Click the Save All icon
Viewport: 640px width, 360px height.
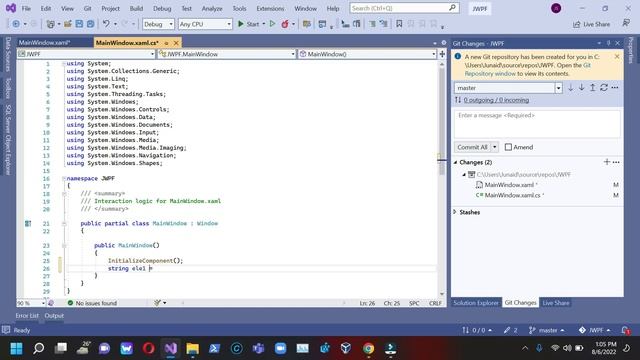click(90, 24)
